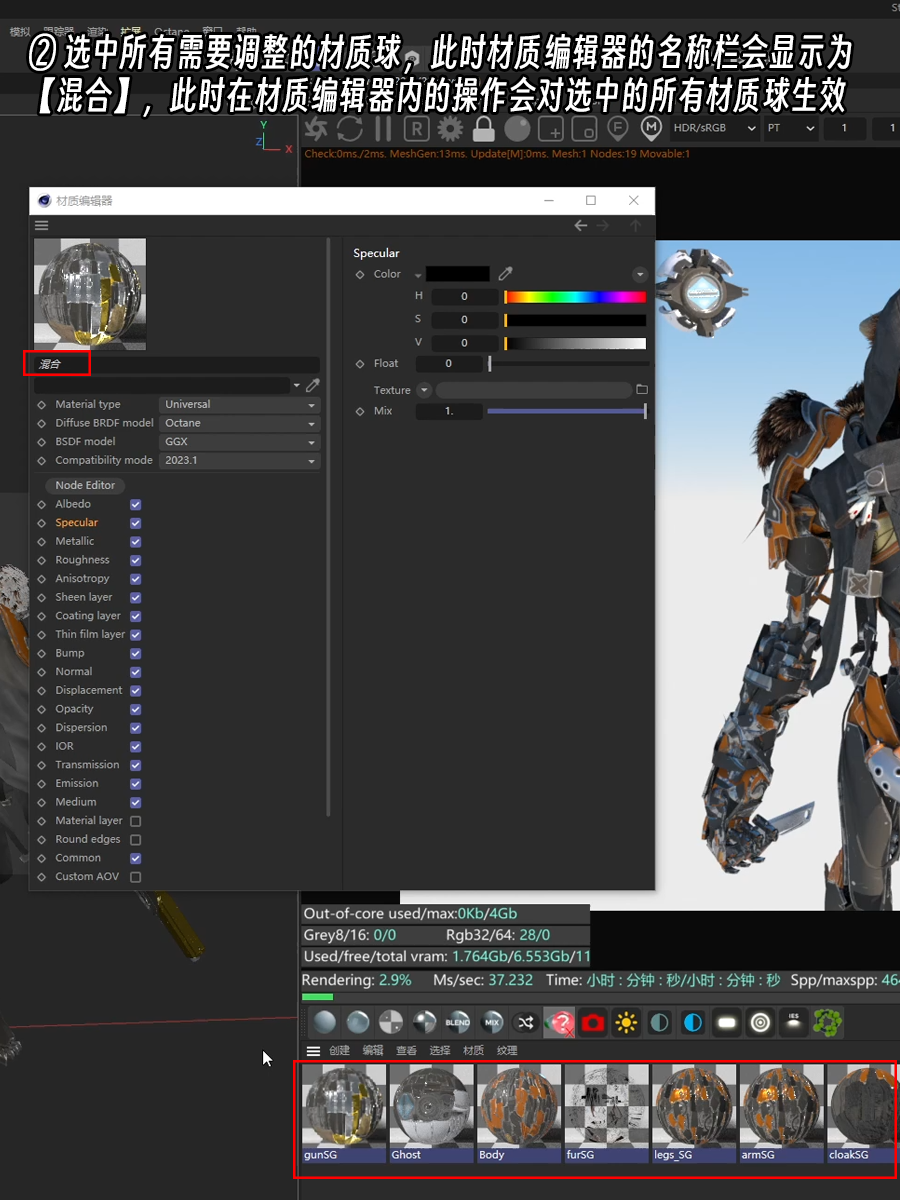
Task: Select the F focus picker icon
Action: click(618, 128)
